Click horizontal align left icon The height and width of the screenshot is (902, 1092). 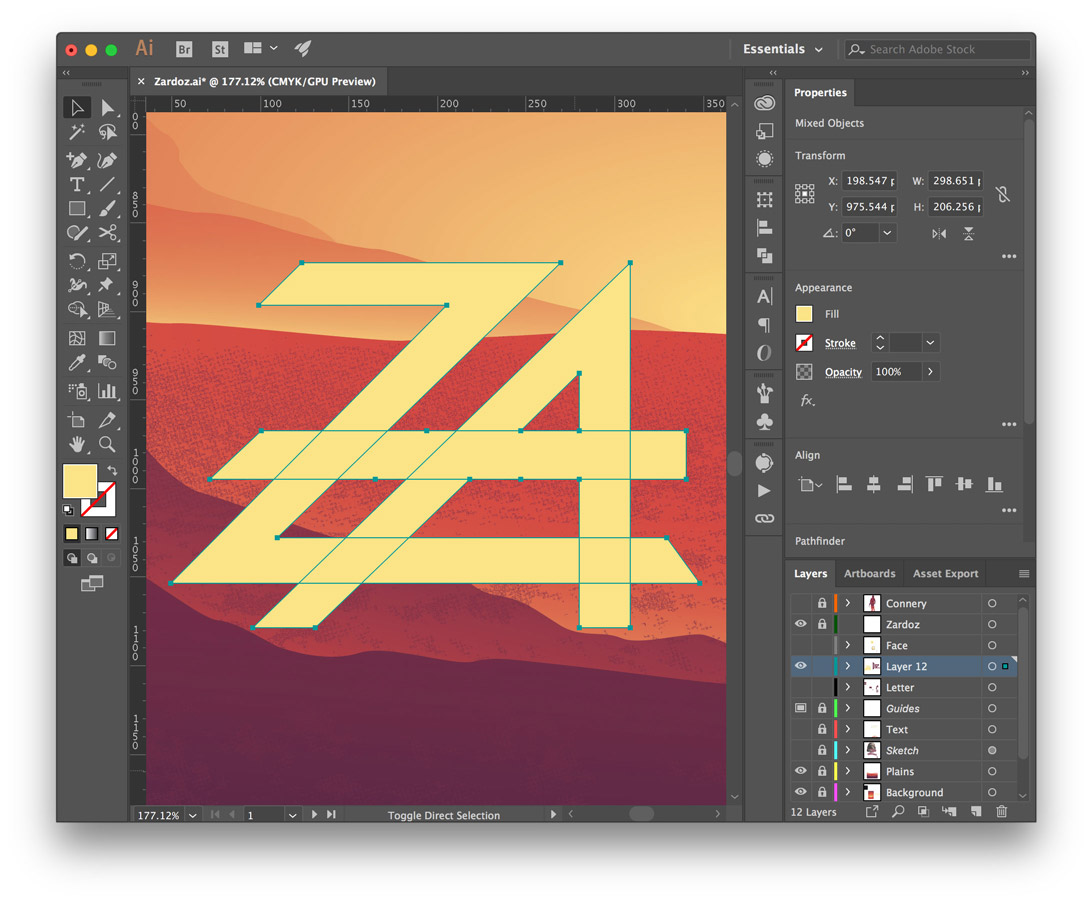[x=844, y=484]
